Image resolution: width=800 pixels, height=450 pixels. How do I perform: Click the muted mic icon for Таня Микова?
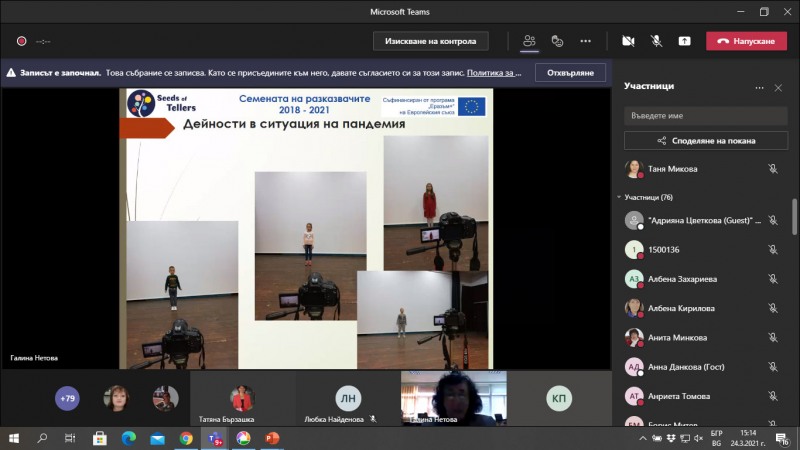773,169
